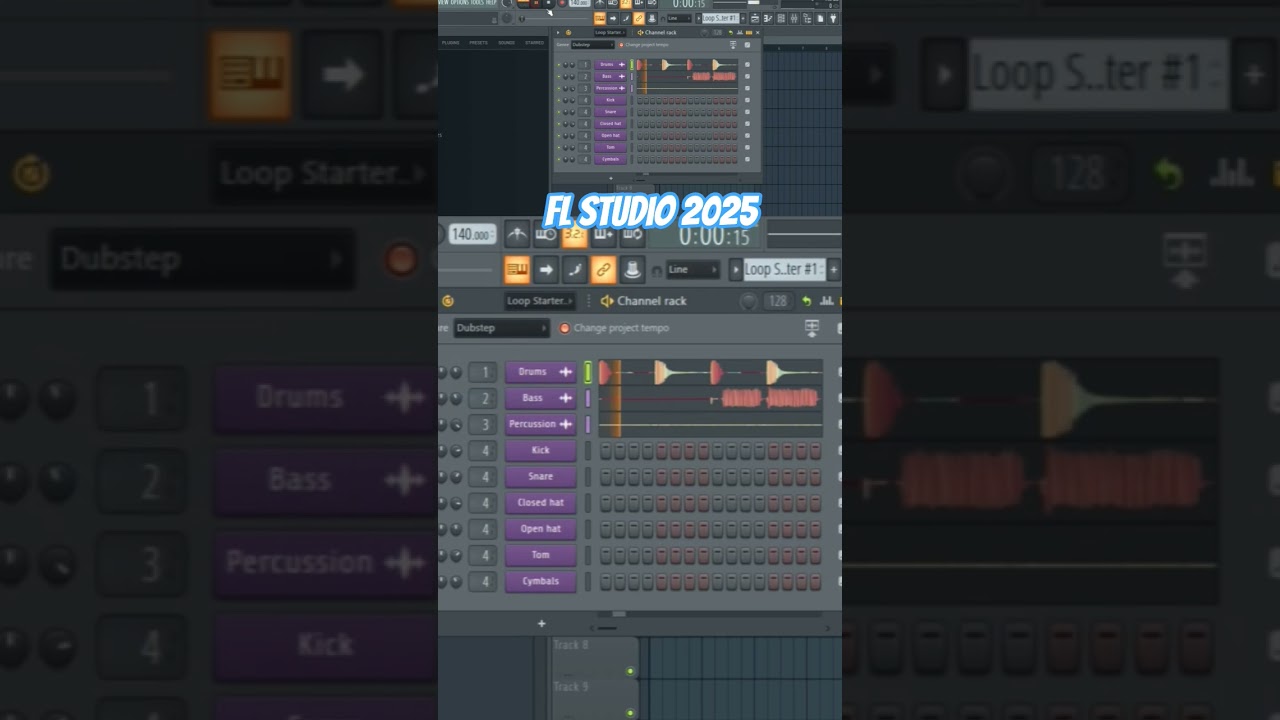
Task: Open the enlarged Loop Starter.. channel filter dropdown
Action: (539, 301)
